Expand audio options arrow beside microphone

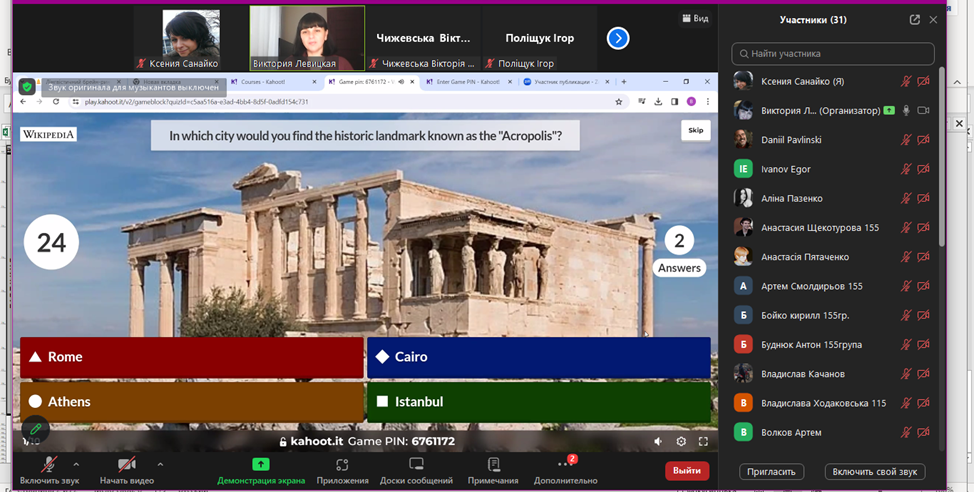coord(76,464)
